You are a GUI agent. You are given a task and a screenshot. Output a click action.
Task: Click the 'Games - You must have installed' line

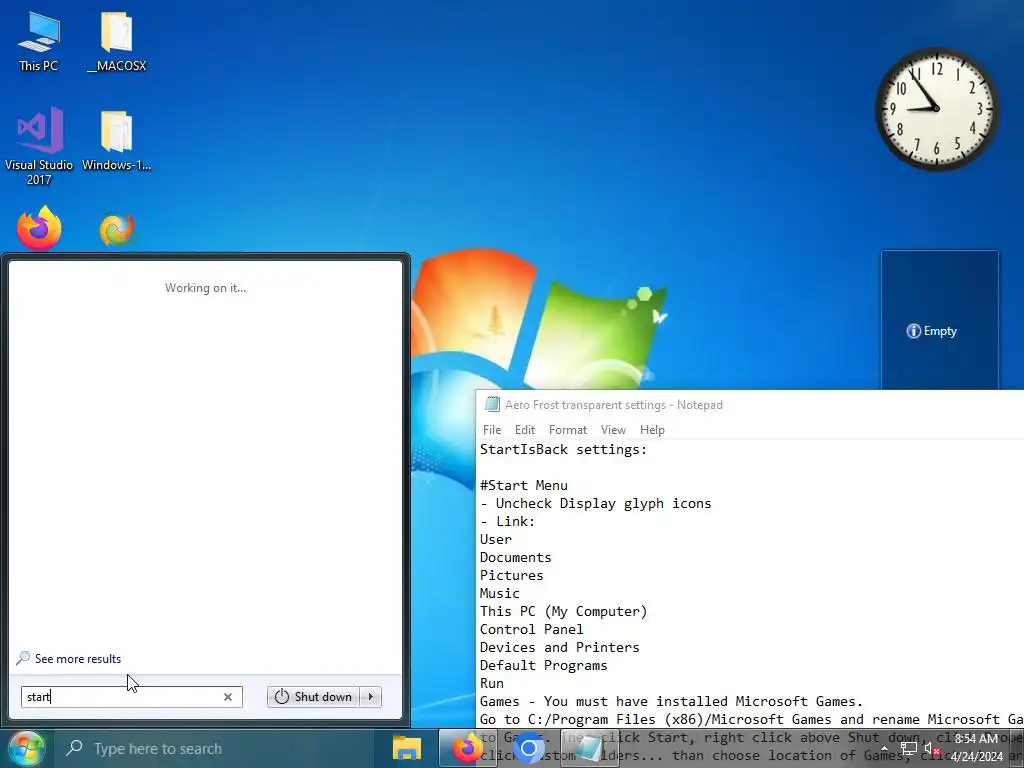pyautogui.click(x=671, y=701)
